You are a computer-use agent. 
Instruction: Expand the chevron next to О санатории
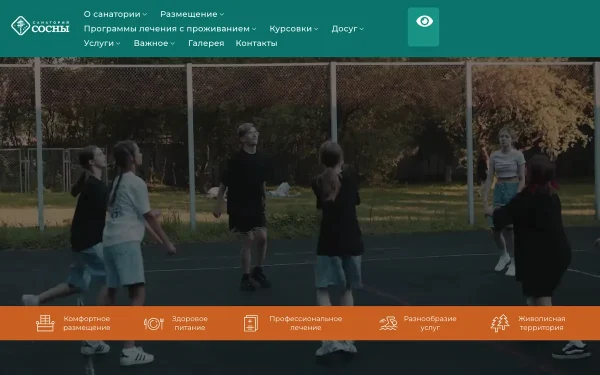[145, 15]
